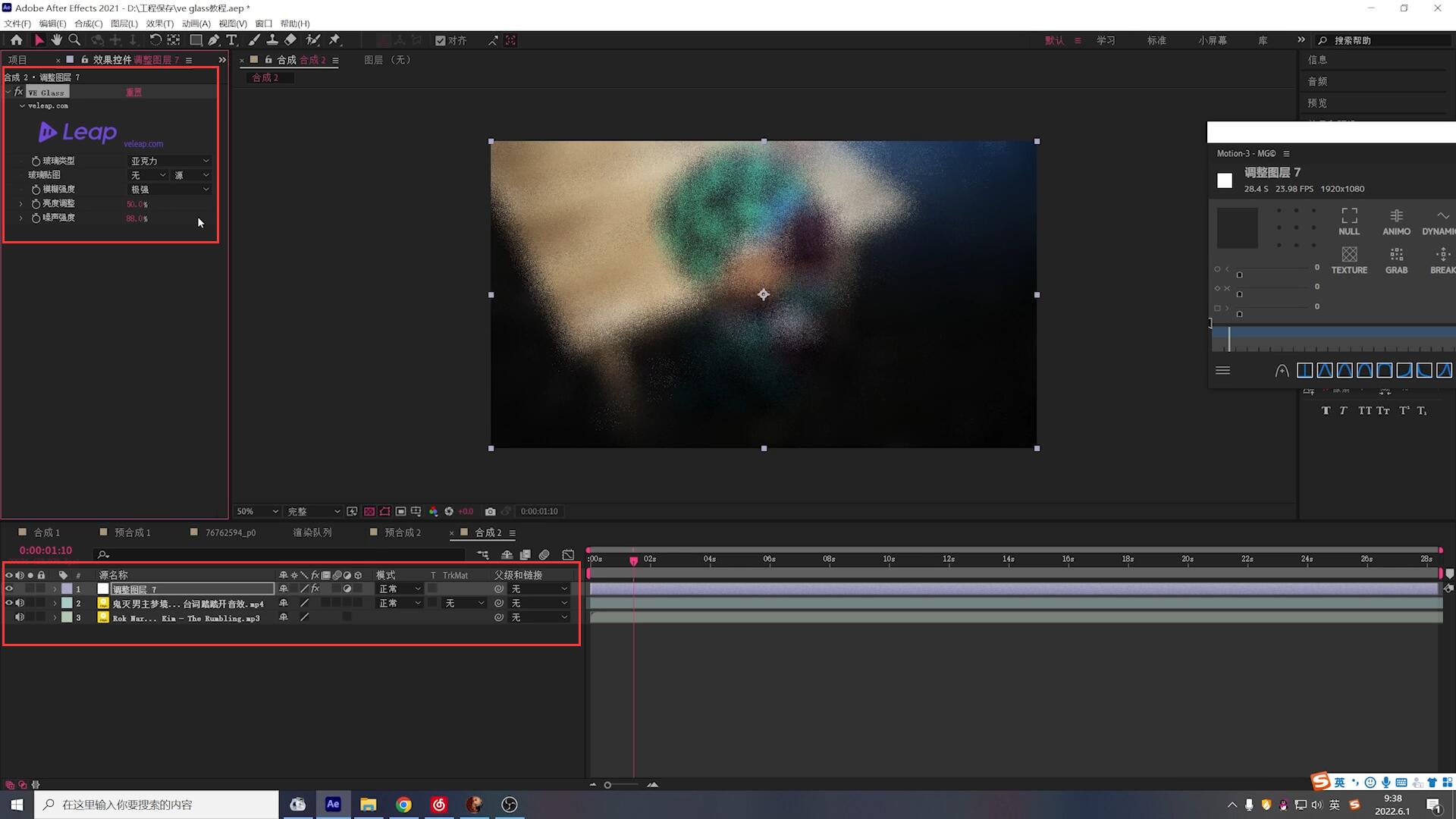Hide video of layer 2 mp4

coord(9,604)
